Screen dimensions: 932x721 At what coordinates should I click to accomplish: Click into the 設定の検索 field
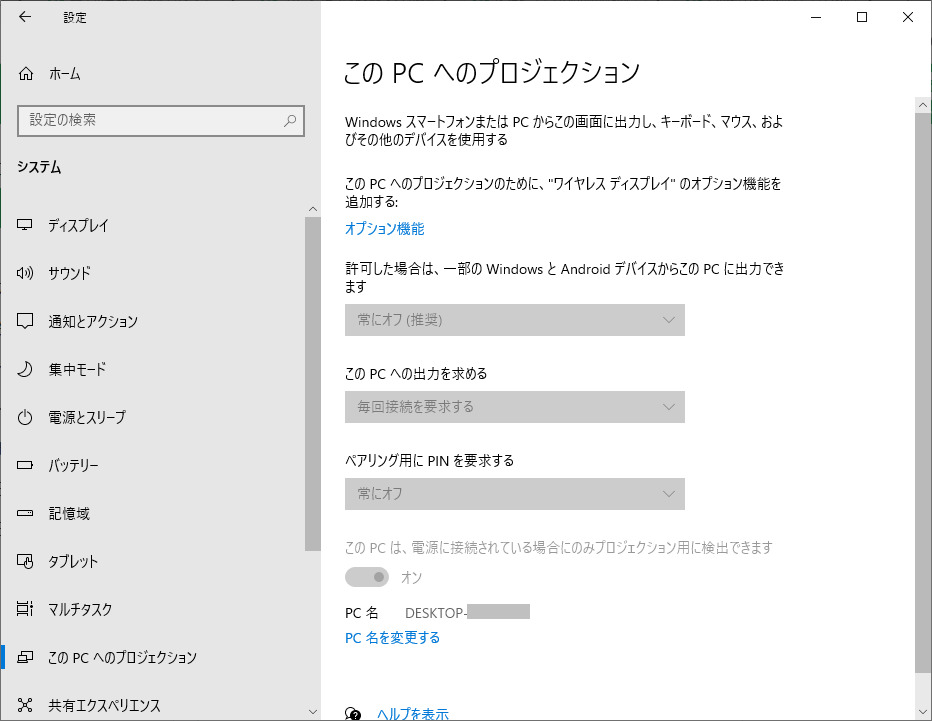tap(150, 120)
